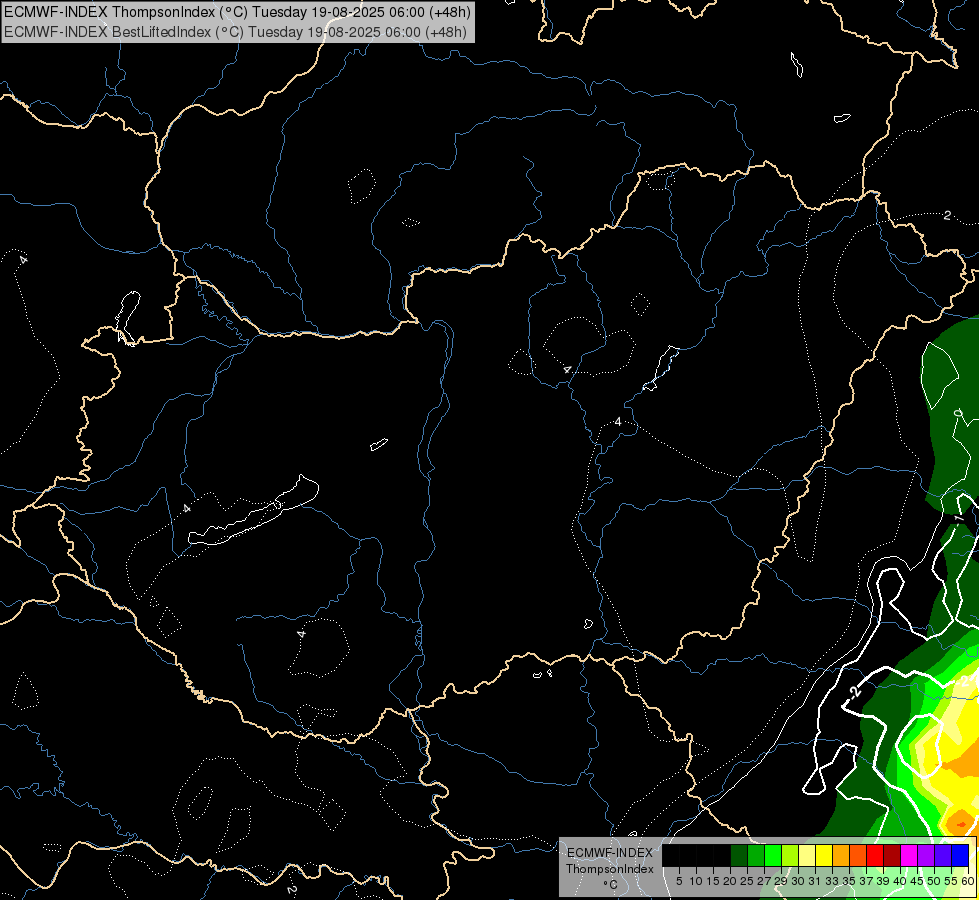Select the pale yellow 30–31 legend swatch

click(x=807, y=855)
